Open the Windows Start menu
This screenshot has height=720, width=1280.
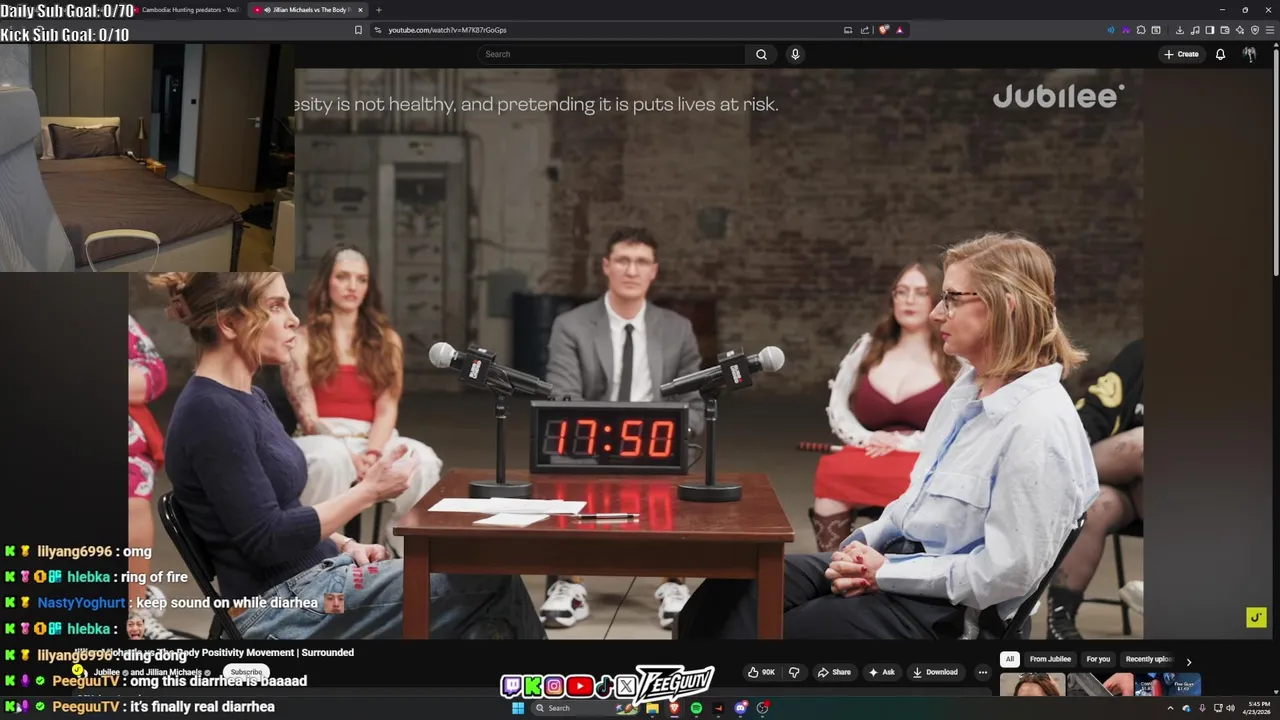pyautogui.click(x=518, y=708)
